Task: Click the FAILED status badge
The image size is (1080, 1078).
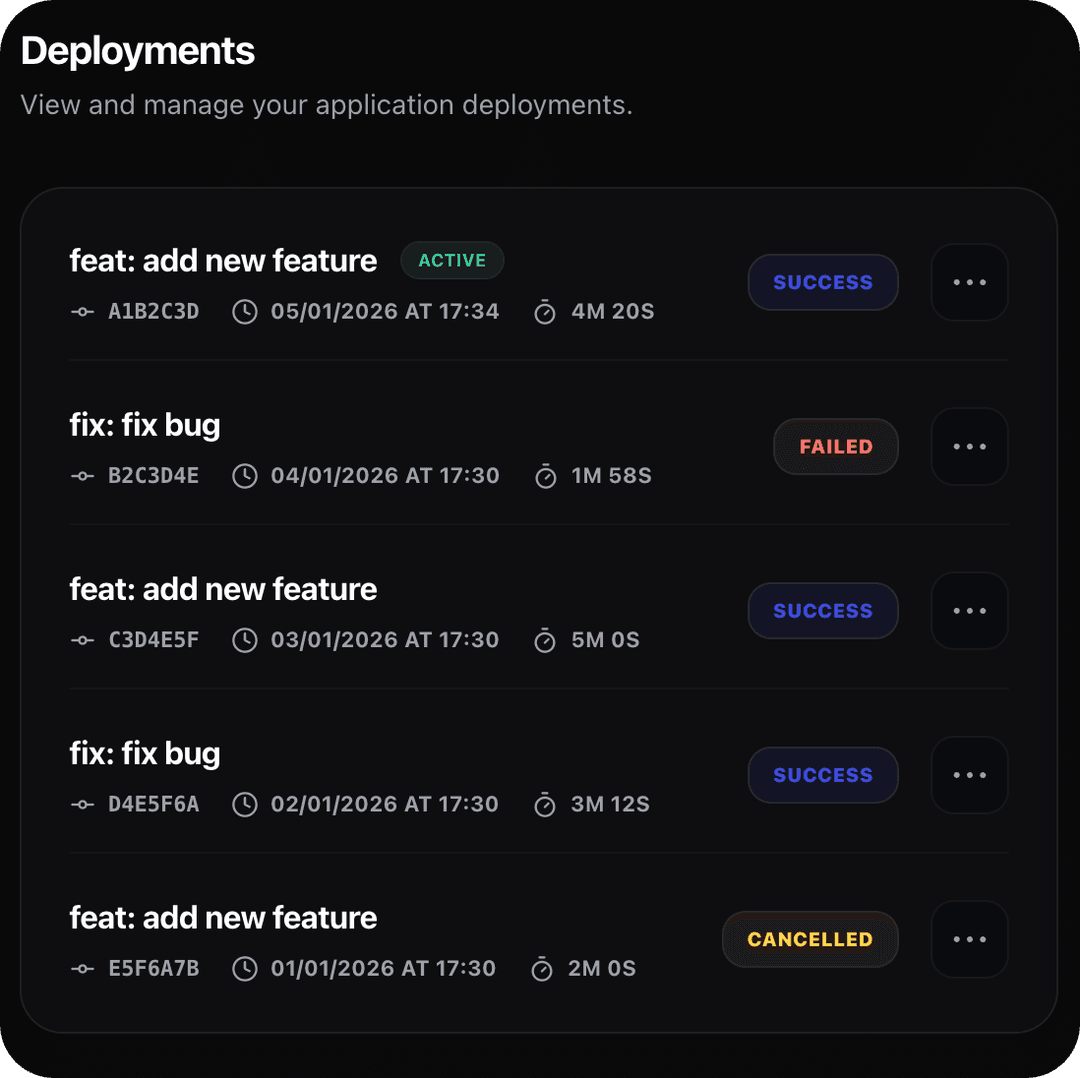Action: click(x=835, y=446)
